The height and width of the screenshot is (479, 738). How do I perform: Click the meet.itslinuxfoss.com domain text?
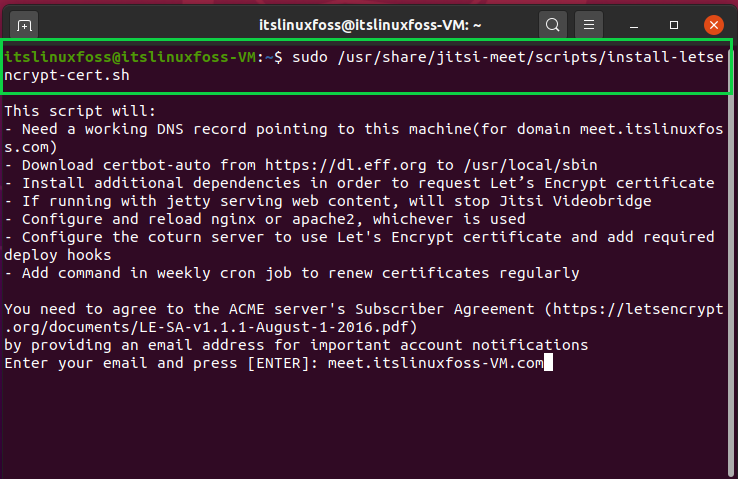(651, 129)
